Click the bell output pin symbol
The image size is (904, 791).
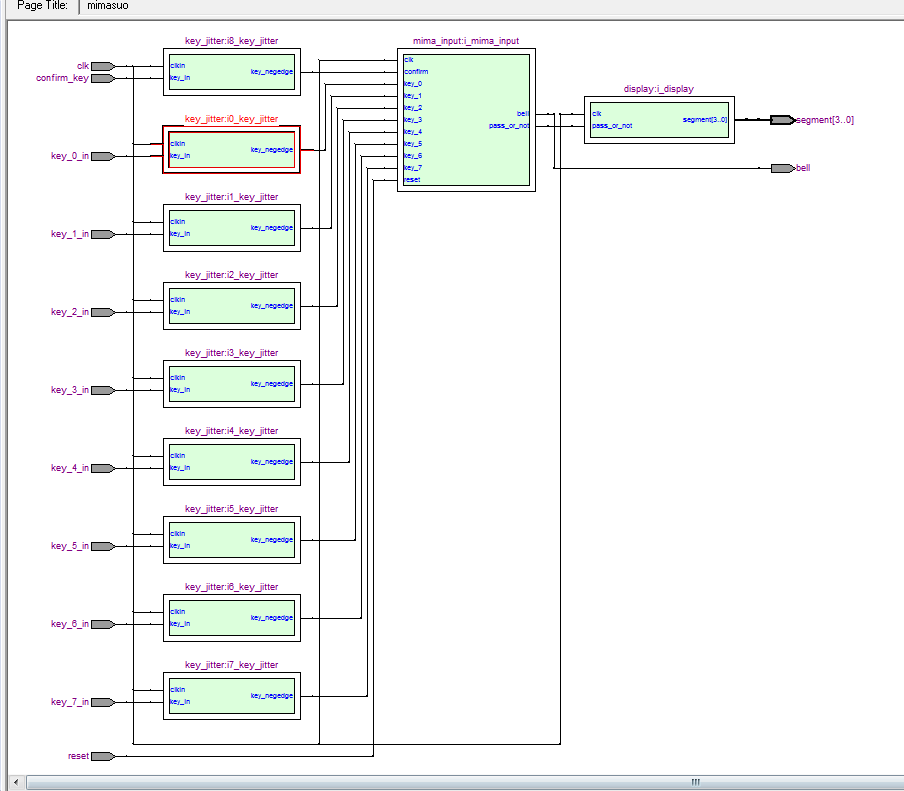click(x=782, y=168)
